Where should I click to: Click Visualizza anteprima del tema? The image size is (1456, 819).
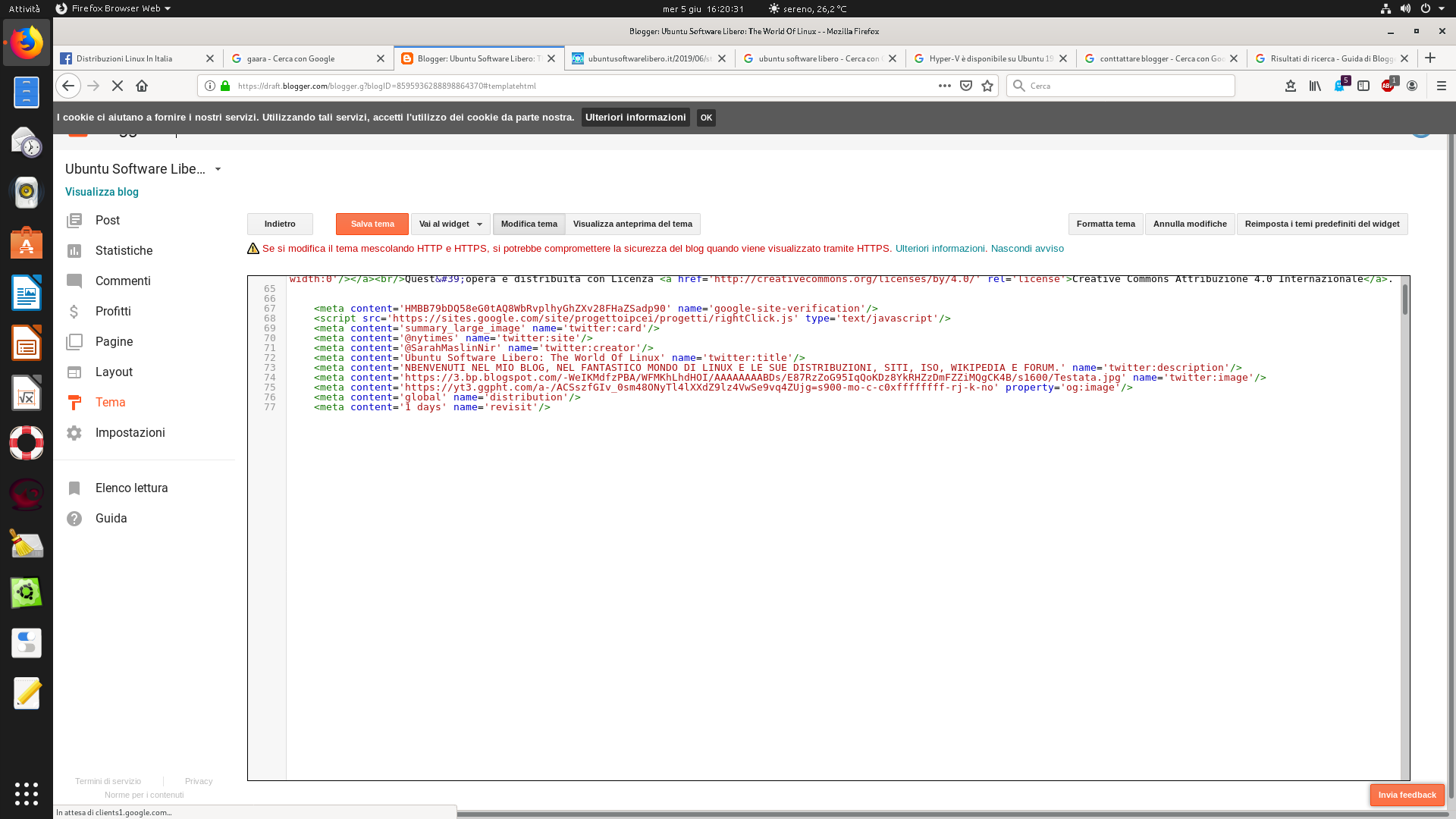[632, 224]
